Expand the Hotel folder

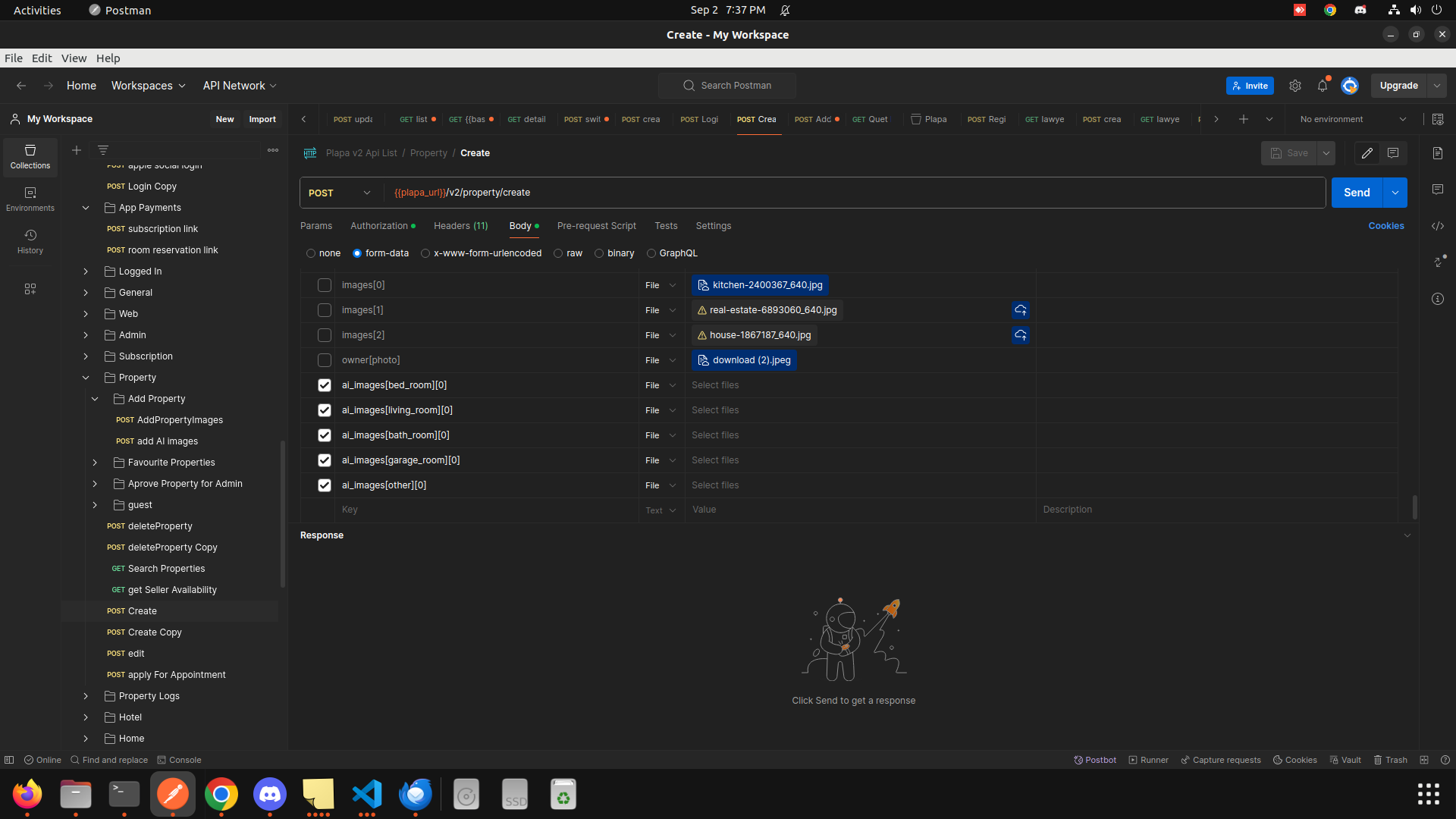coord(86,717)
